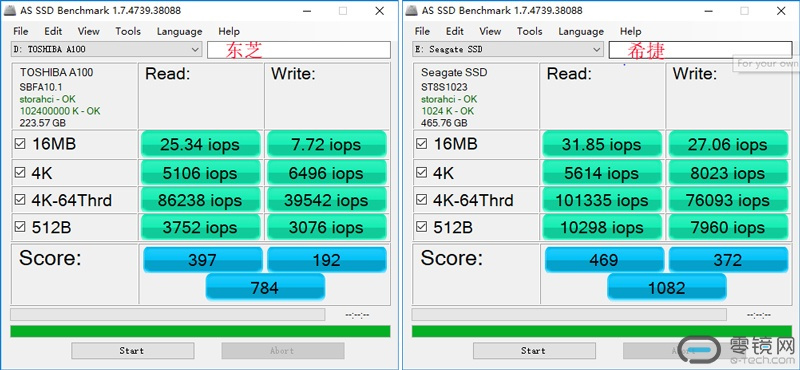Start the Seagate SSD benchmark

[534, 351]
